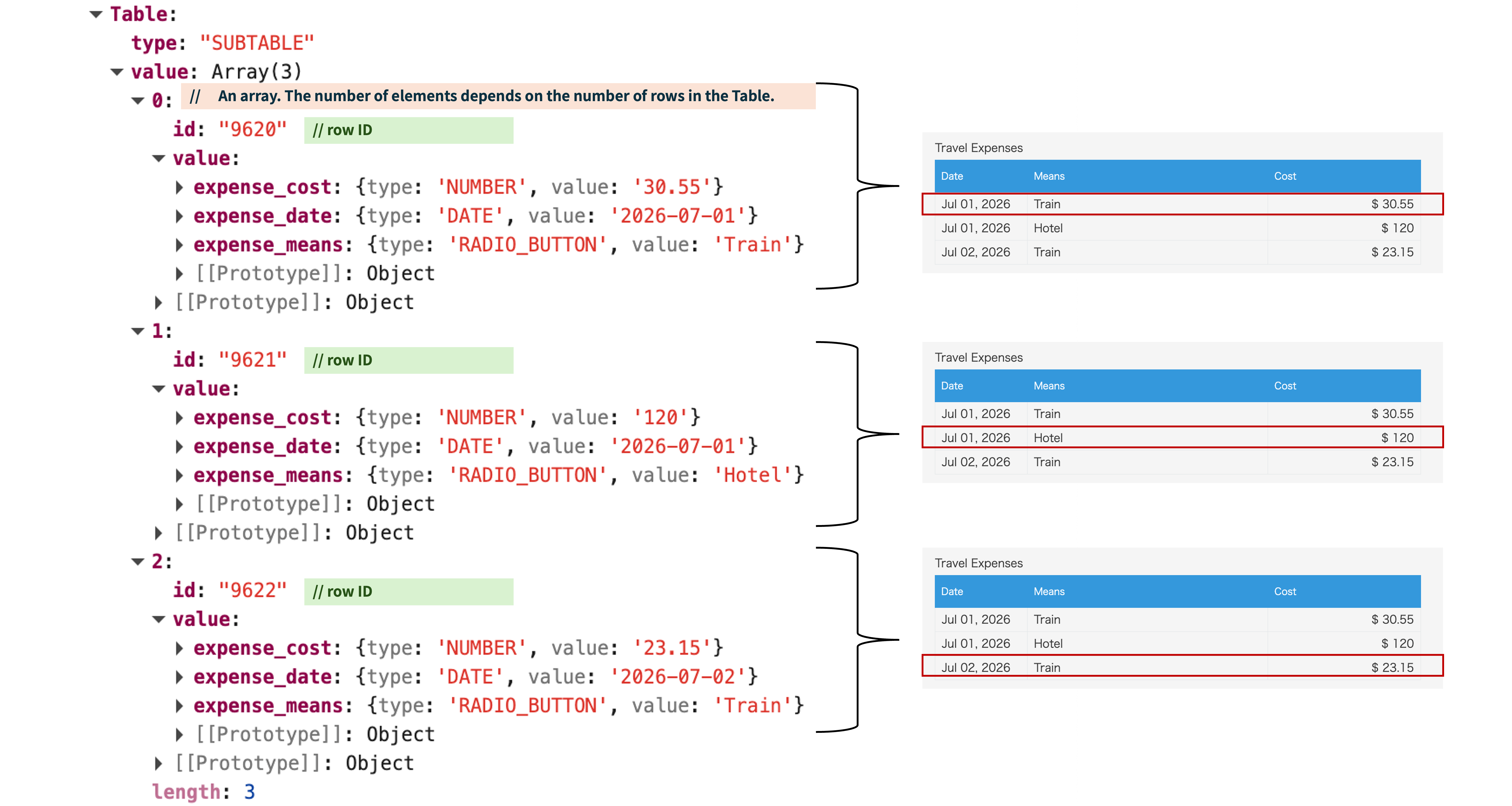Select the id "9620" value
The image size is (1512, 806).
(252, 130)
